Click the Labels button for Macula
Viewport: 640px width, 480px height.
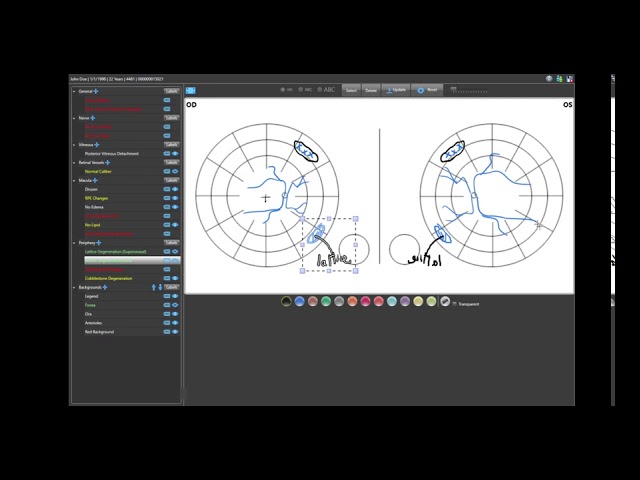tap(171, 180)
